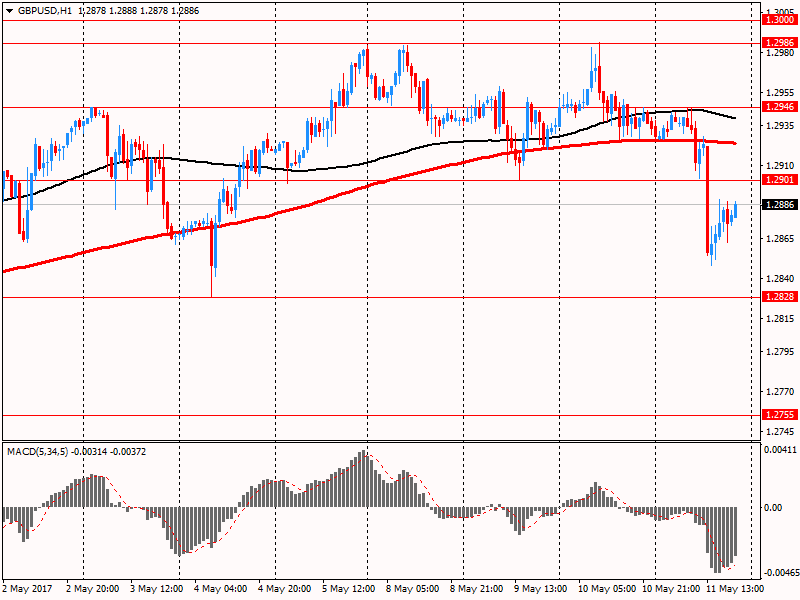Click the 1.2865 price scale value
The height and width of the screenshot is (600, 800).
tap(781, 239)
